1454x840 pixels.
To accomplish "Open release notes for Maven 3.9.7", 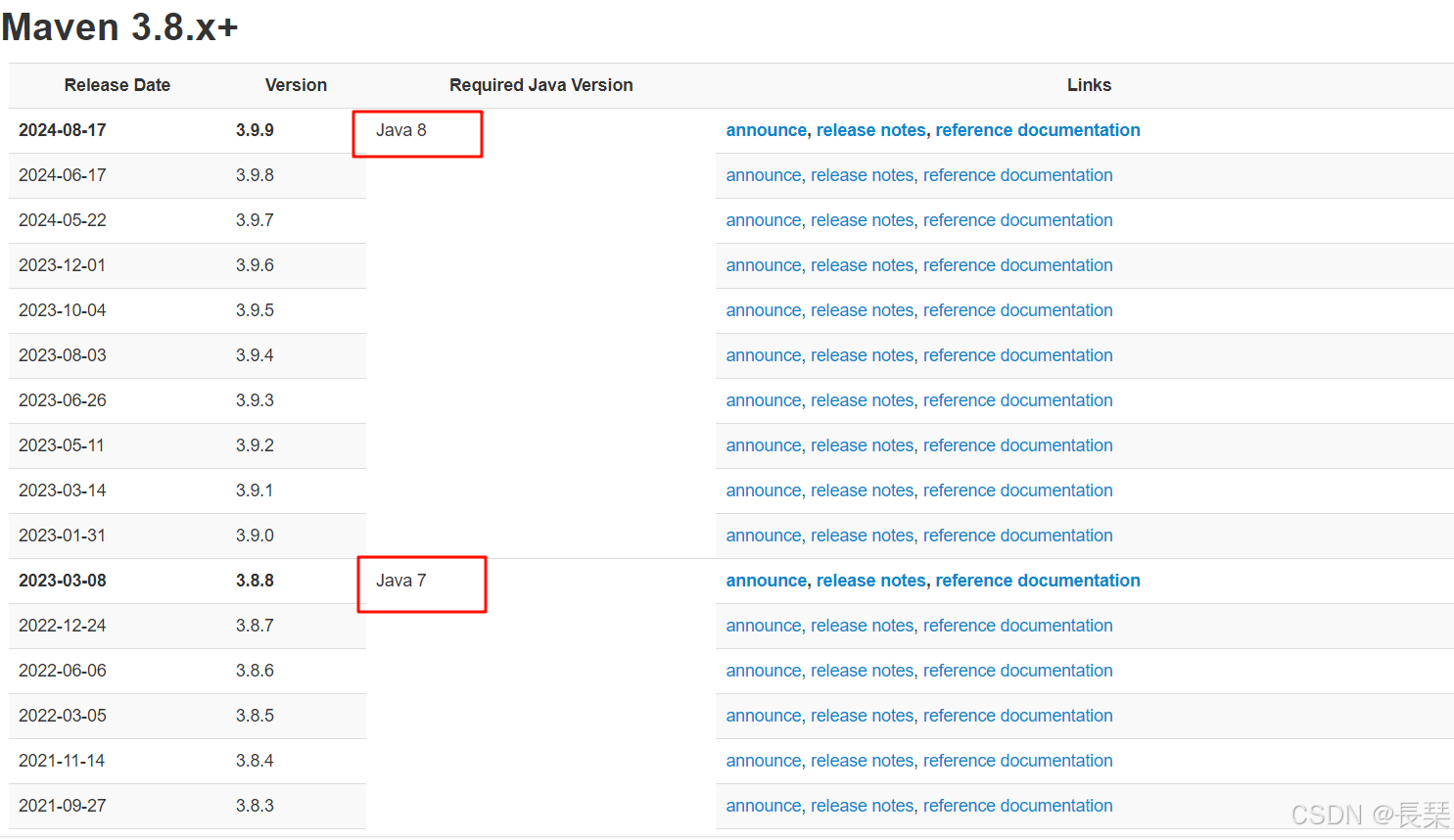I will (862, 219).
